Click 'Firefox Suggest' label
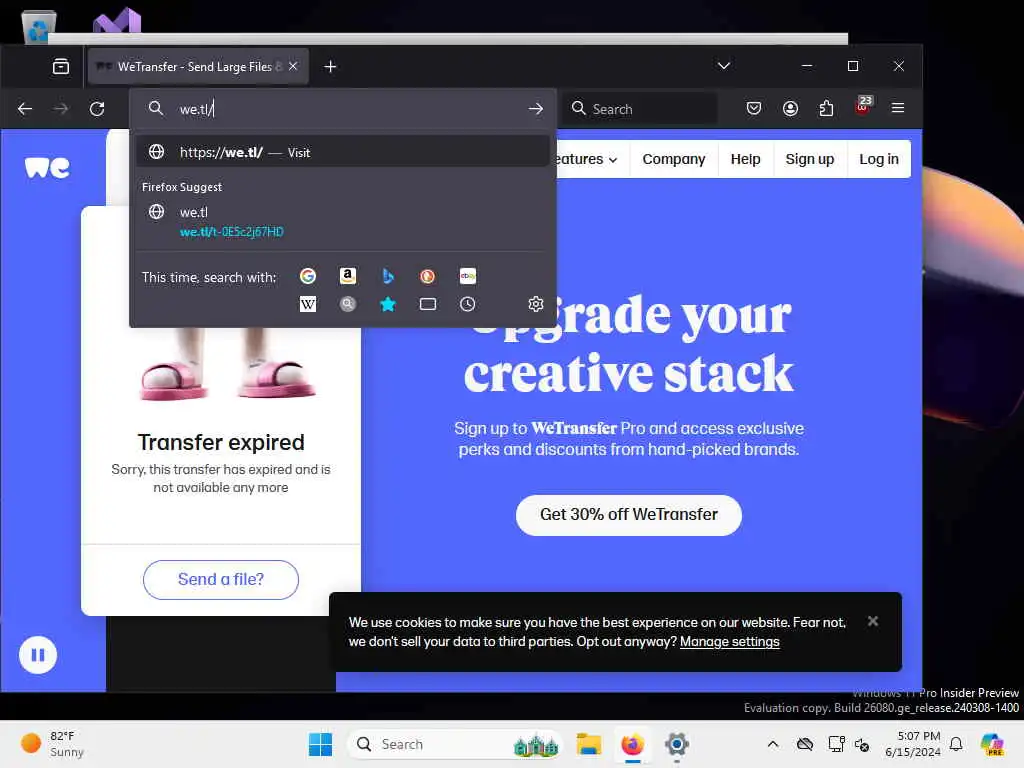This screenshot has width=1024, height=768. (182, 187)
